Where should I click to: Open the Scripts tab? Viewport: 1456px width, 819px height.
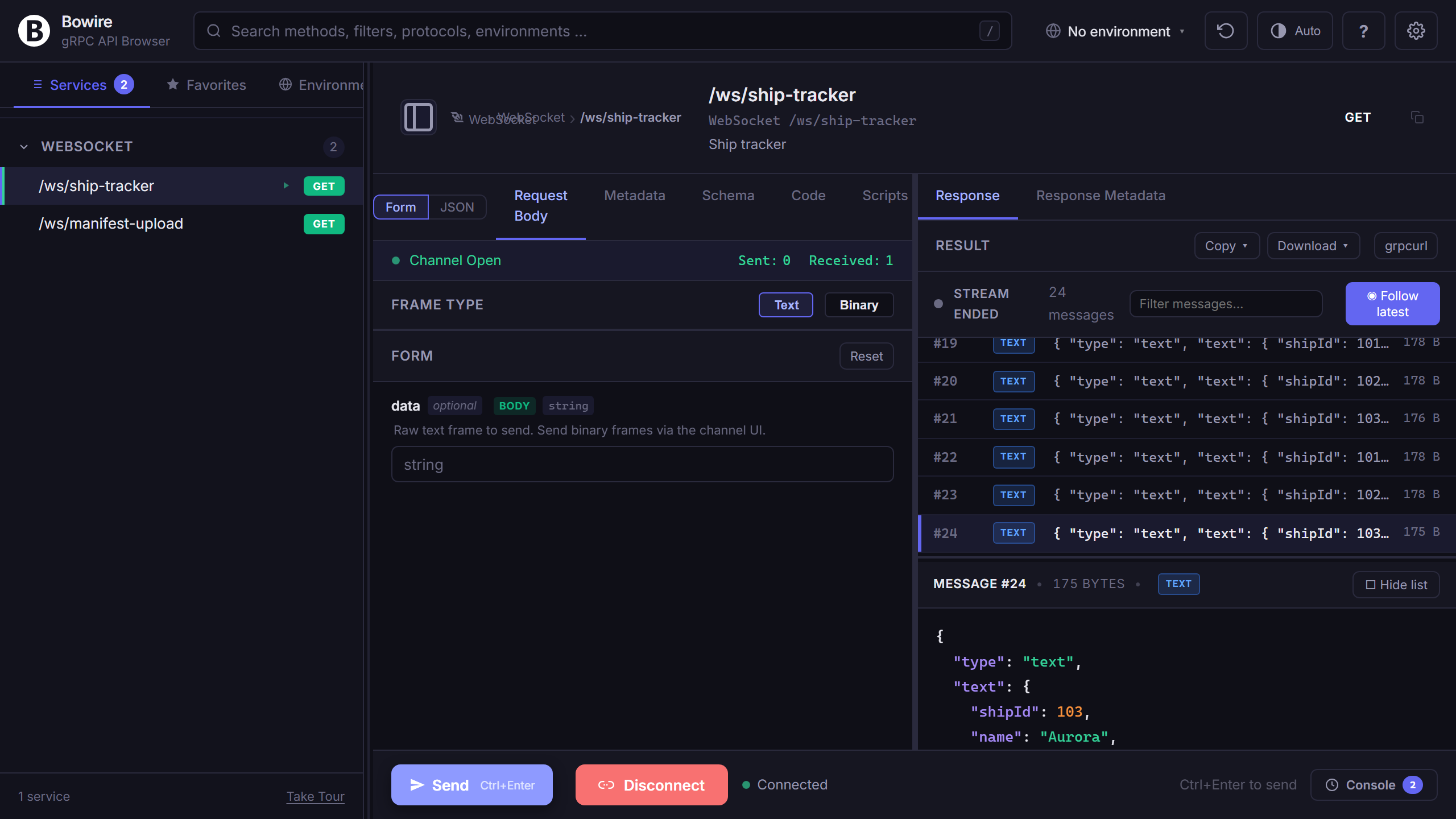point(885,195)
